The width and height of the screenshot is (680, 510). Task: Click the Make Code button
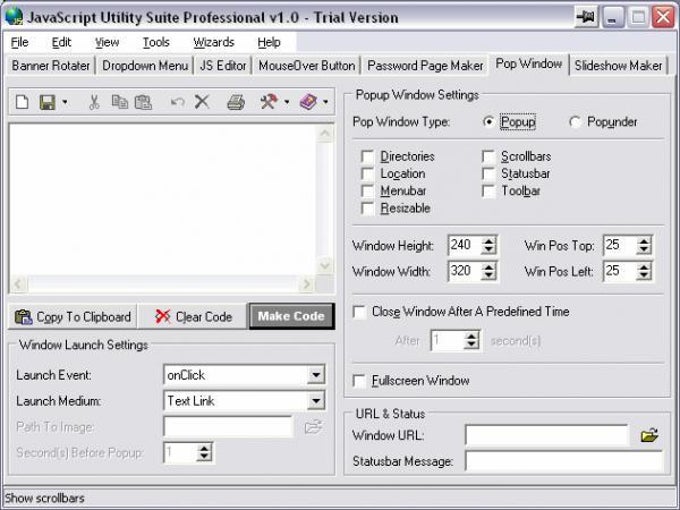click(x=291, y=316)
